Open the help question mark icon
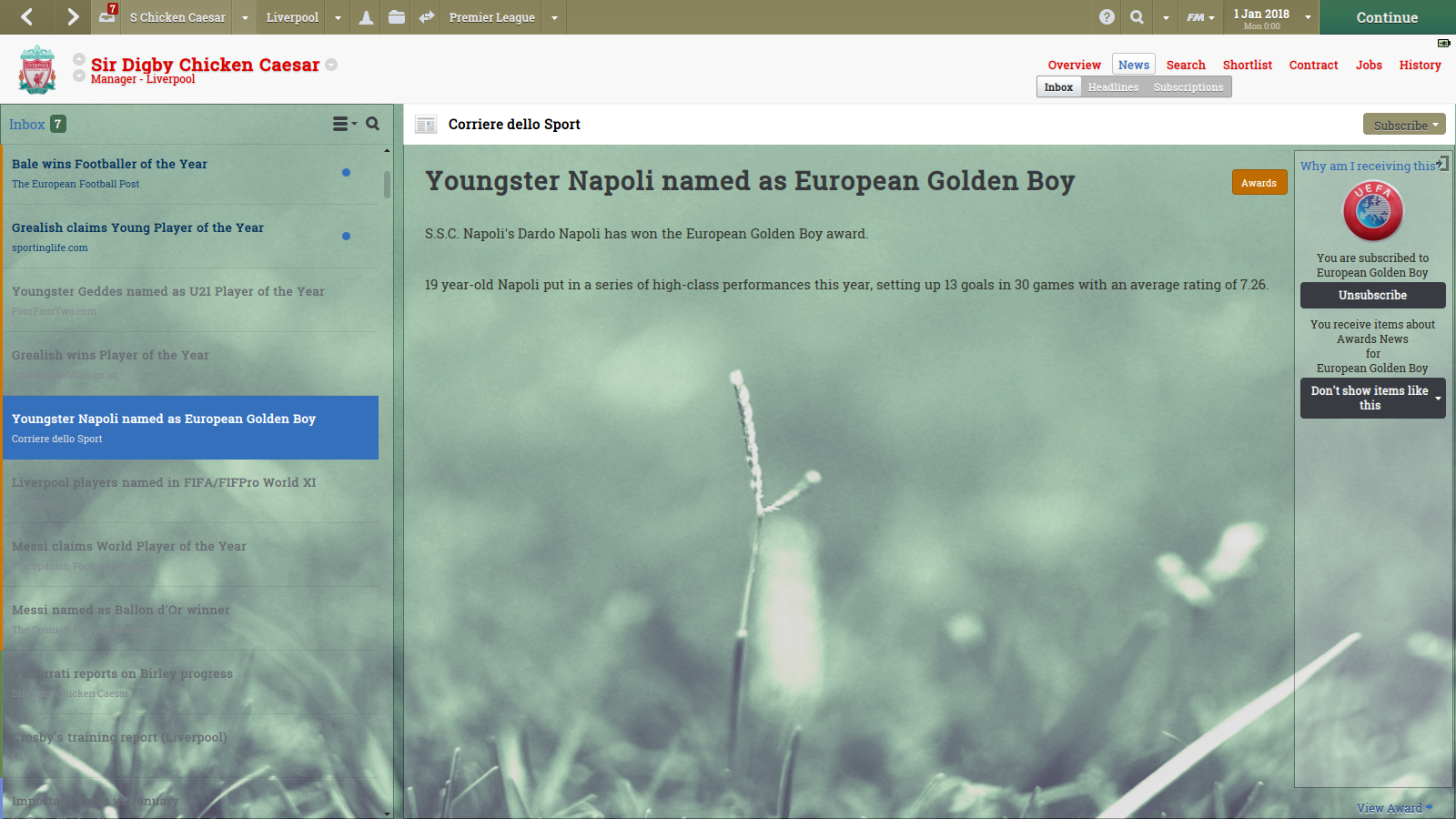 [1107, 17]
